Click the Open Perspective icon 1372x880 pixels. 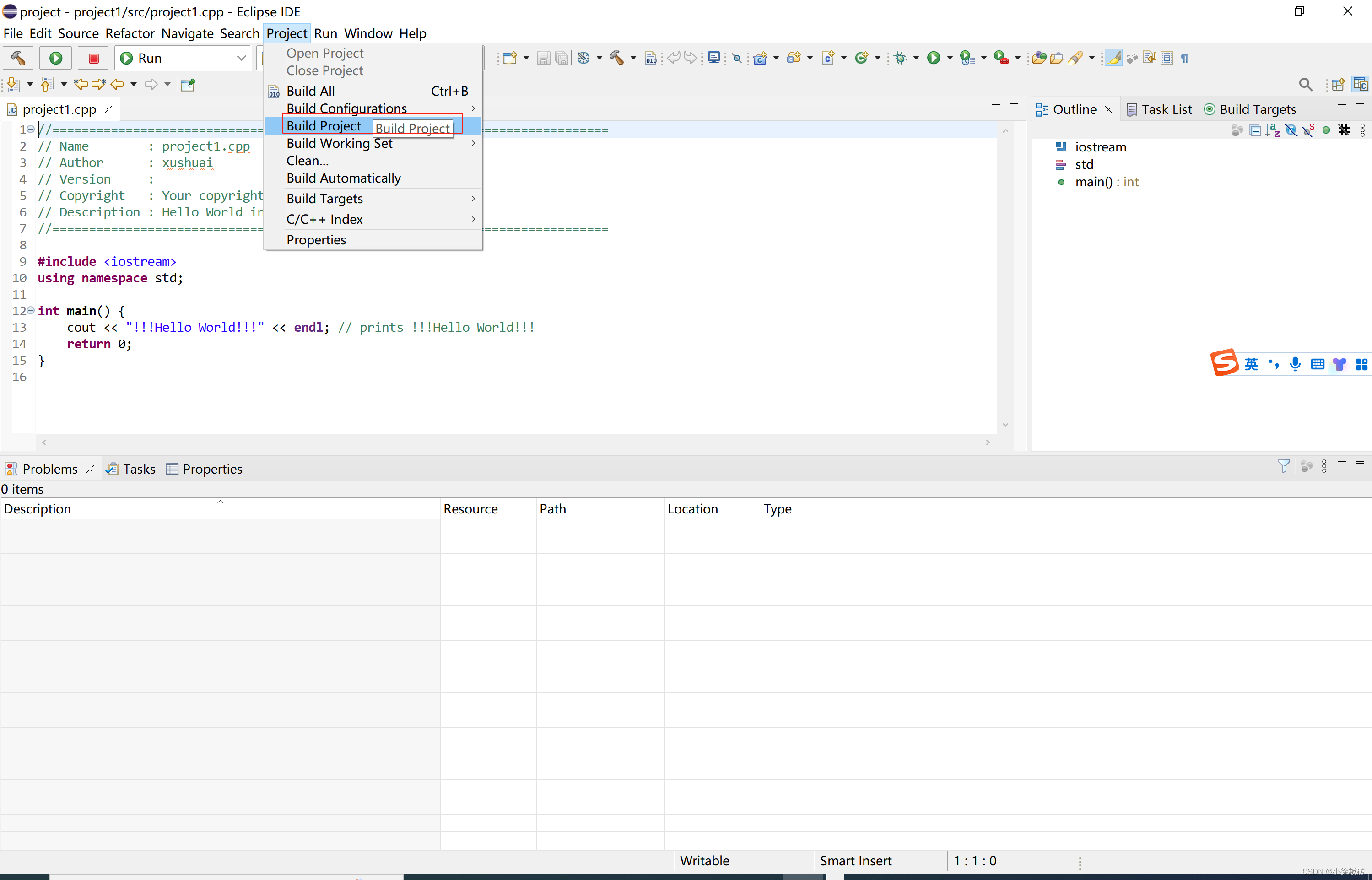click(1338, 85)
